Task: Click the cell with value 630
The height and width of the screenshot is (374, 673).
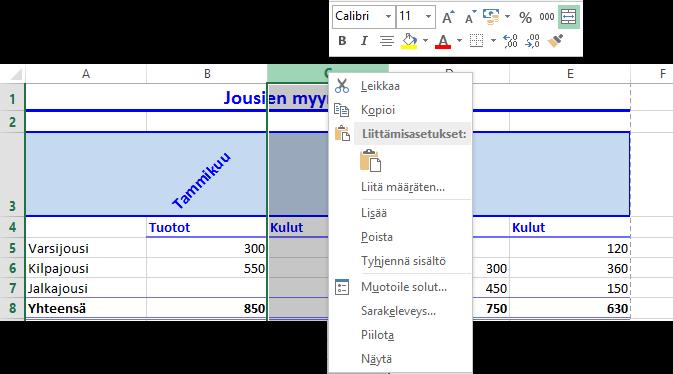Action: [x=570, y=308]
